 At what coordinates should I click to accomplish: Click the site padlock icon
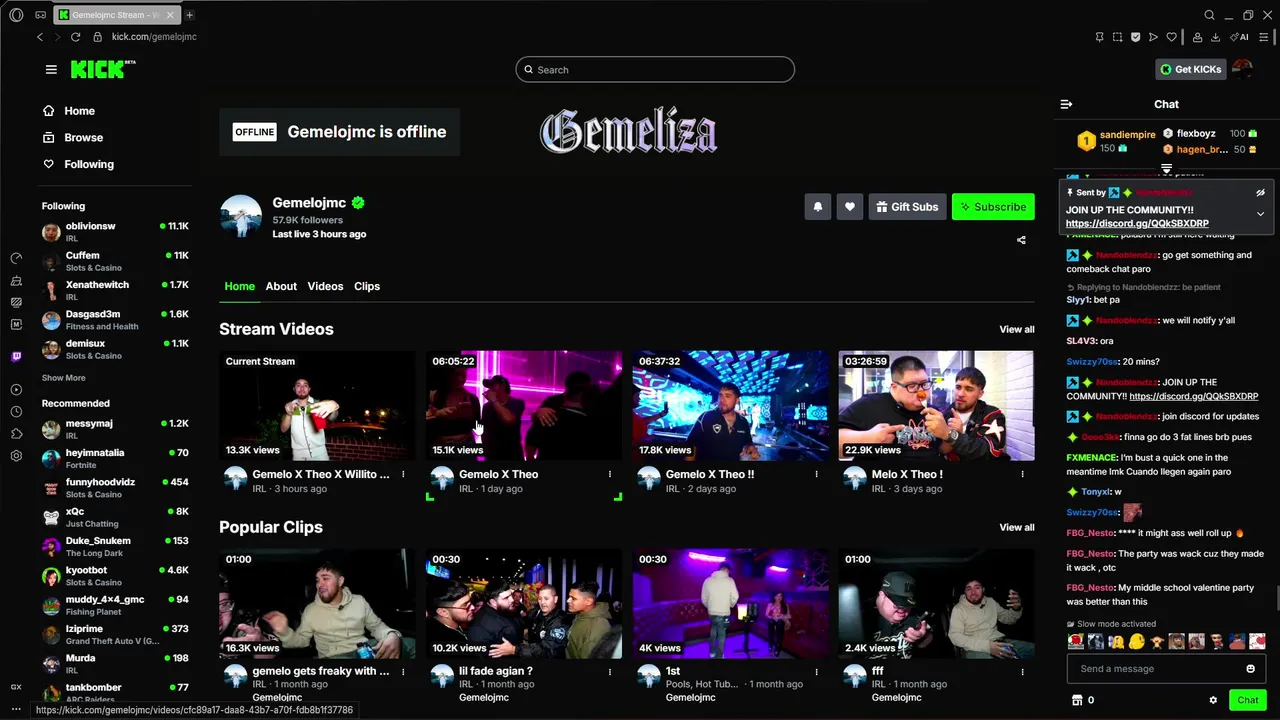point(97,37)
